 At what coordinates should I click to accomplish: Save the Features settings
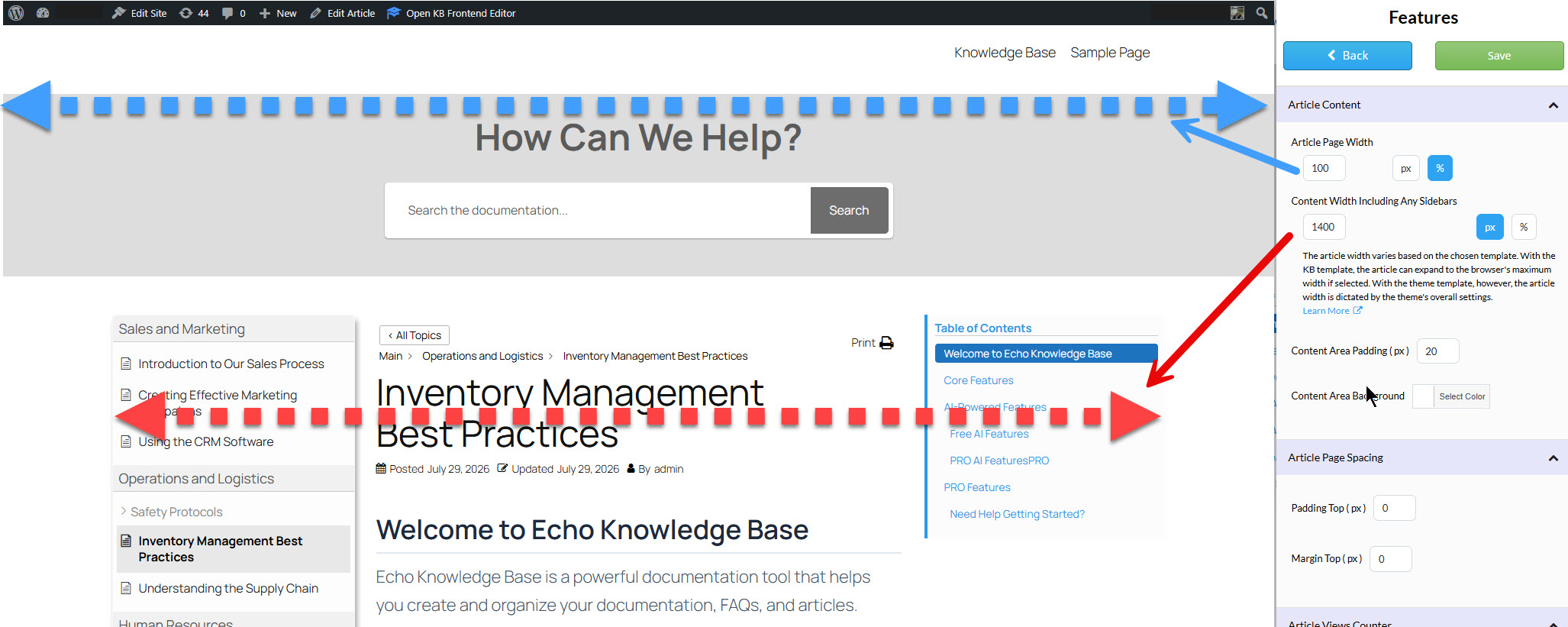pos(1499,56)
